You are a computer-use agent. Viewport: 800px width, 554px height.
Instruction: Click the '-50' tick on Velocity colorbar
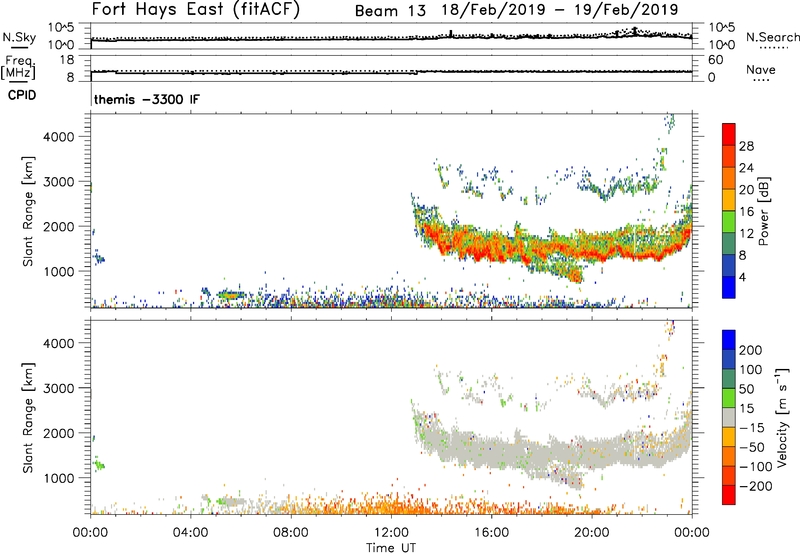[752, 447]
